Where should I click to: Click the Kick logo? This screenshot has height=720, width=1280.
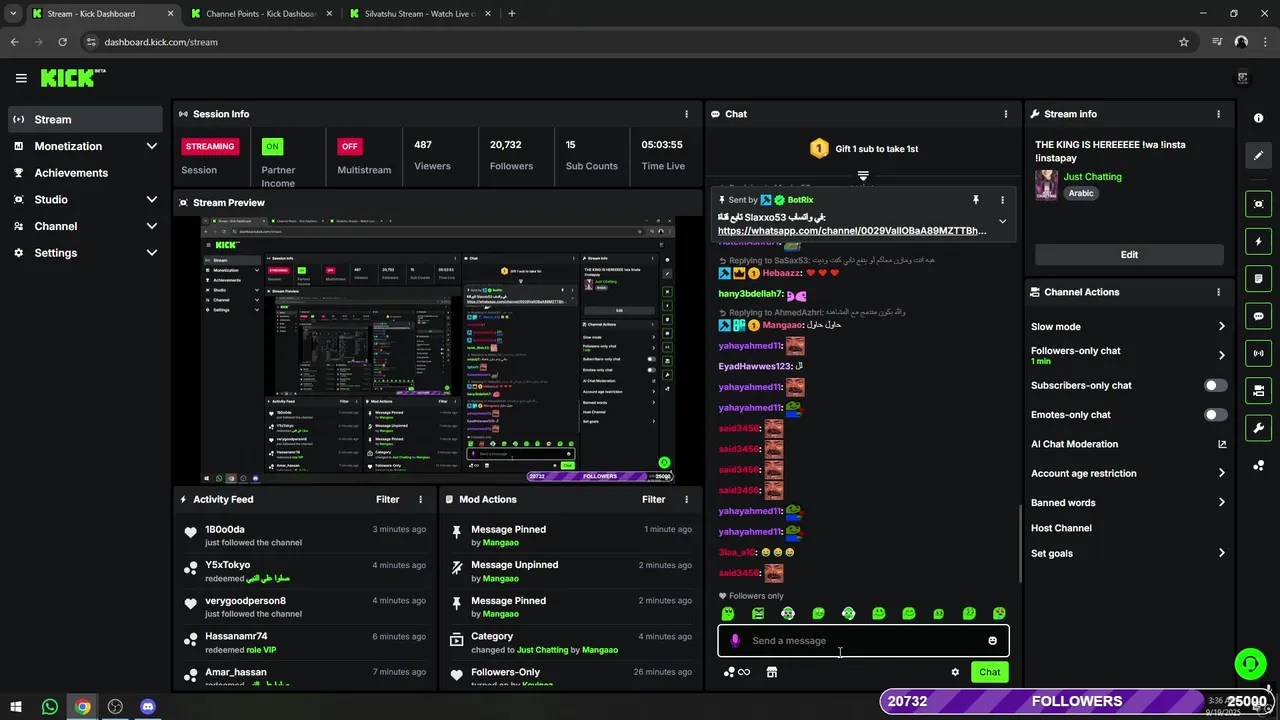(72, 78)
